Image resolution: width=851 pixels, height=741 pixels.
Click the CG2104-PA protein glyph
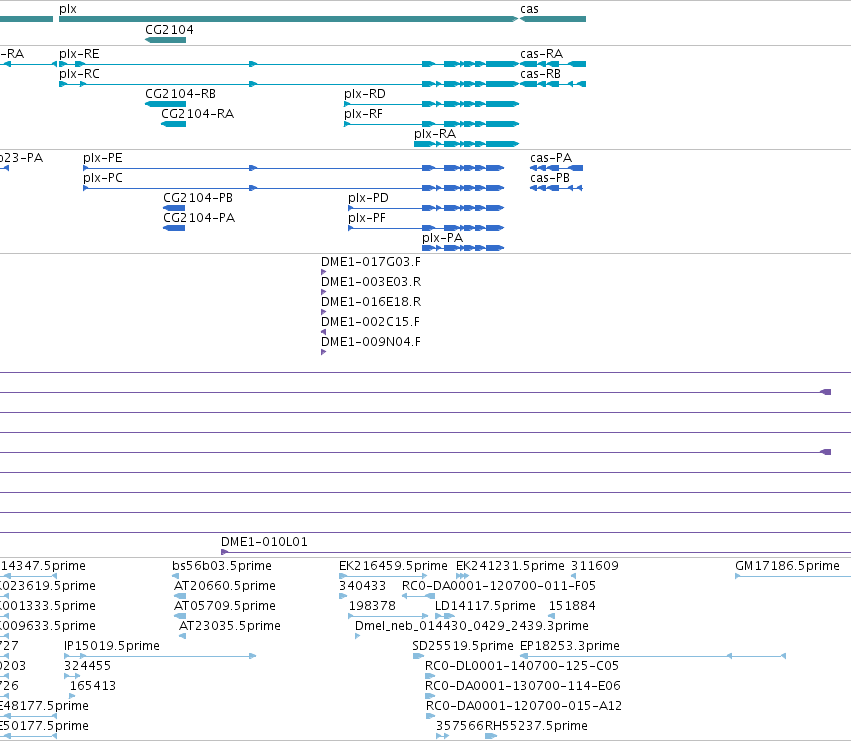tap(174, 228)
